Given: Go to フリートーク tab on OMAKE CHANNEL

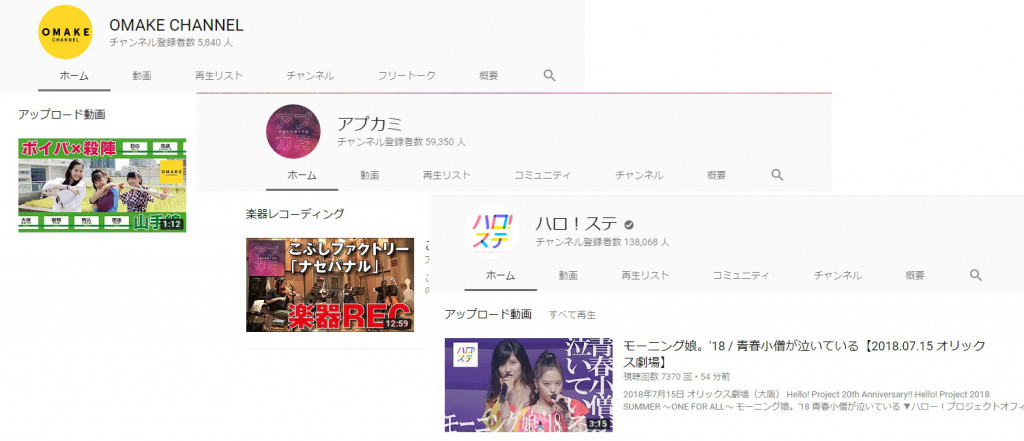Looking at the screenshot, I should [407, 76].
